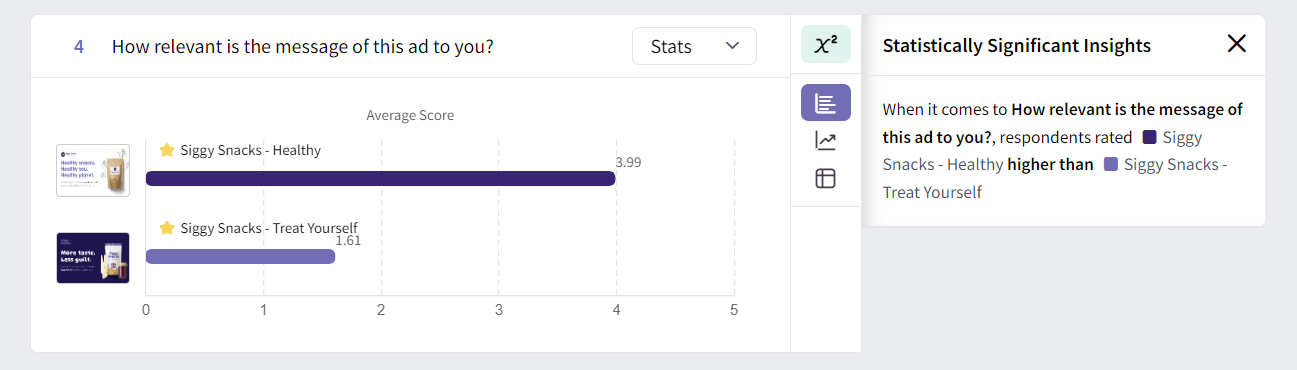1297x370 pixels.
Task: Open the Stats dropdown
Action: (x=694, y=46)
